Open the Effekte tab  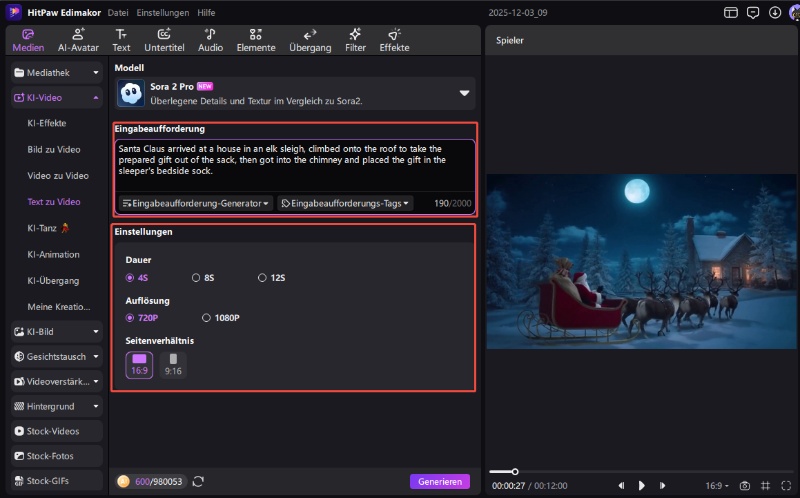point(394,40)
